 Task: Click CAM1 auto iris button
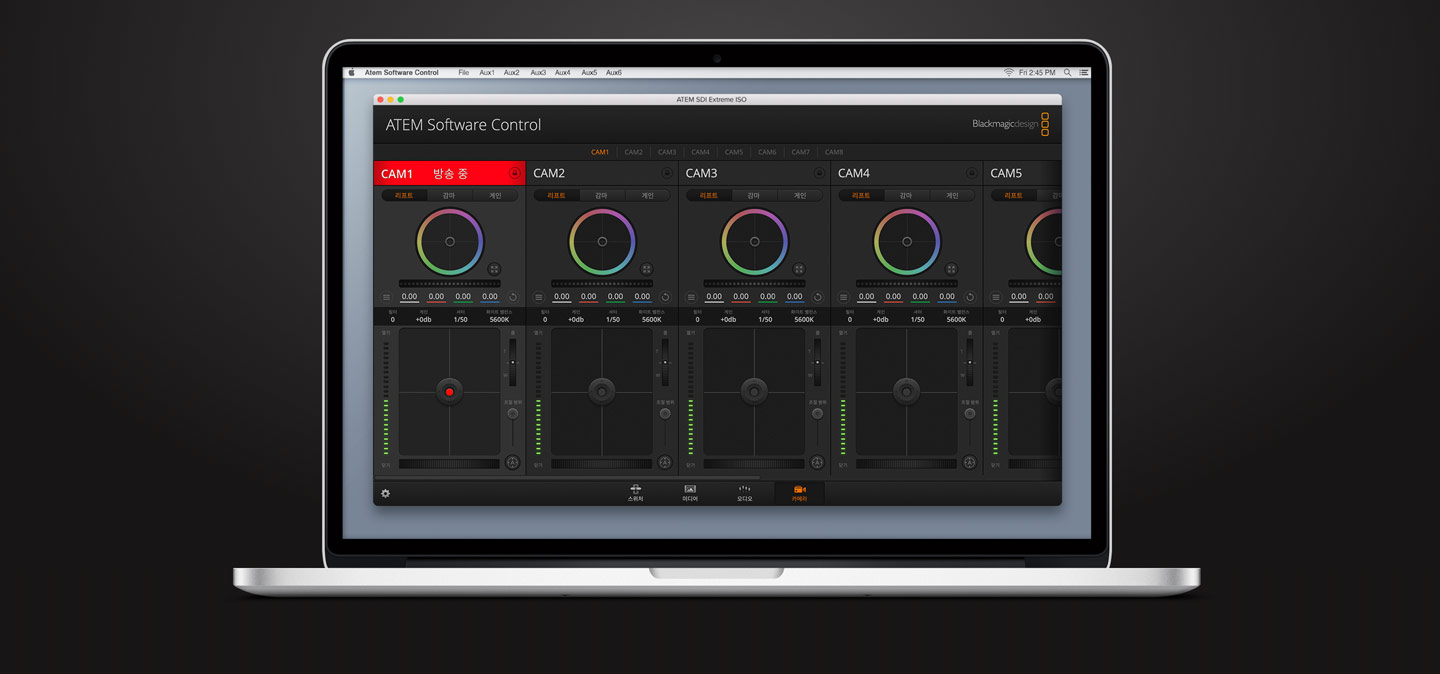point(513,463)
